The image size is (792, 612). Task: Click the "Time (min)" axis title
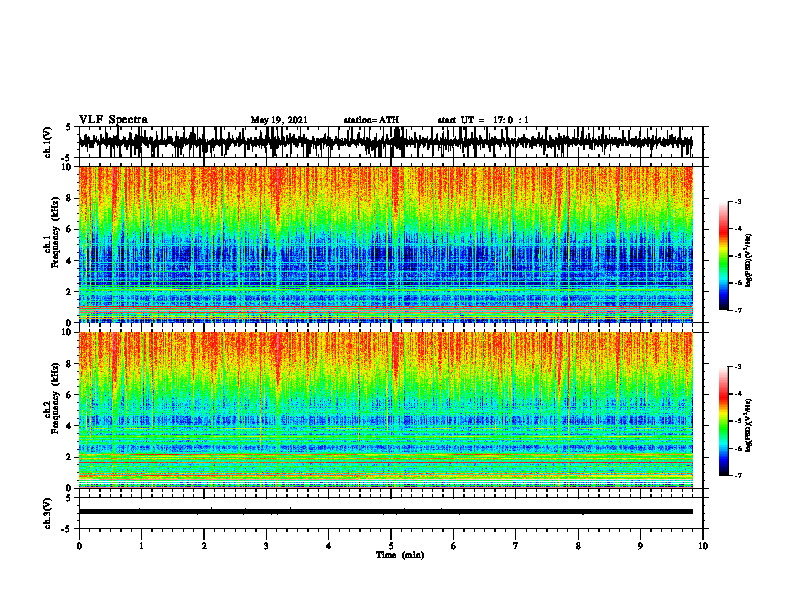[400, 555]
